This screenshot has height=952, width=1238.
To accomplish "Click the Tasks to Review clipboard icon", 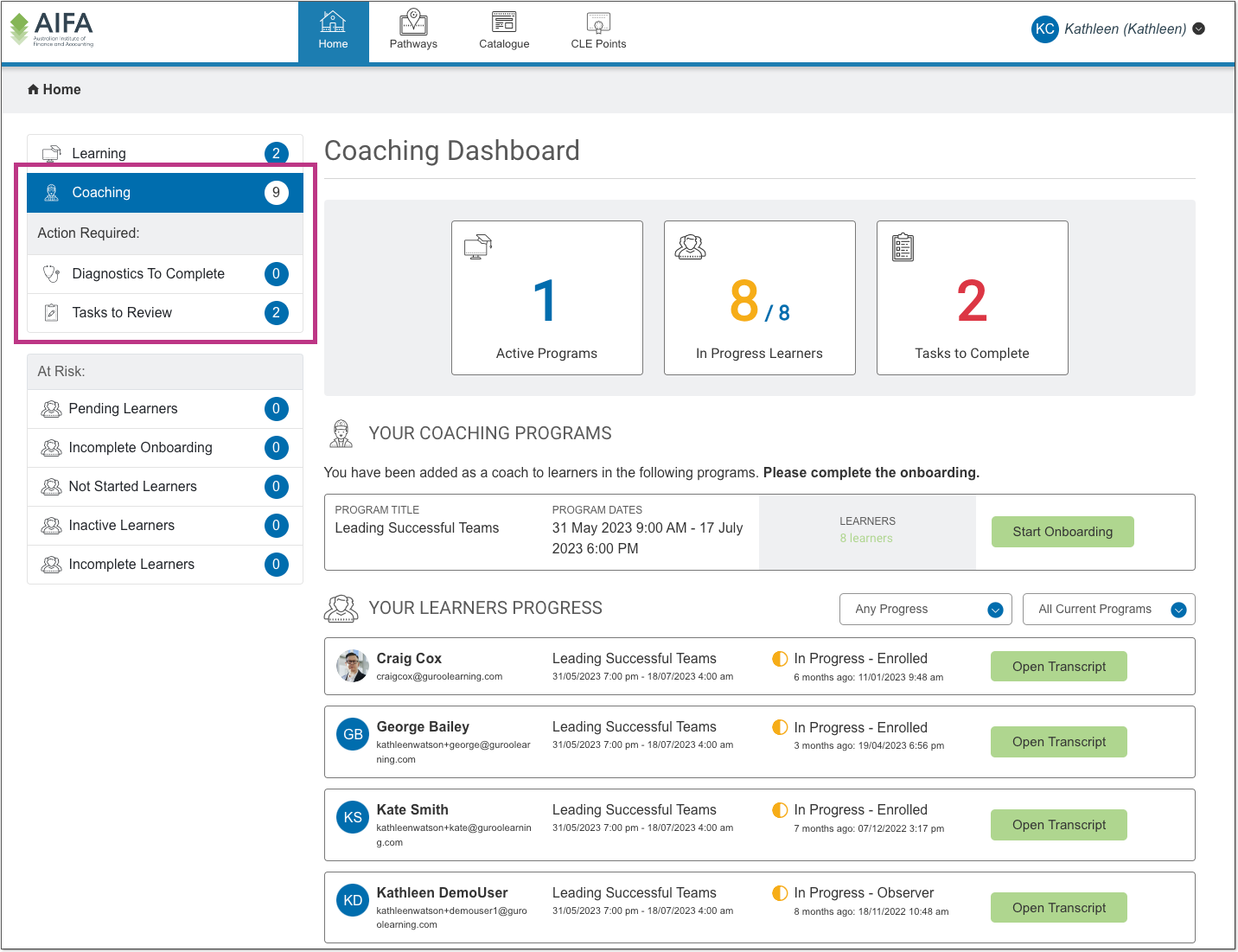I will click(x=51, y=312).
